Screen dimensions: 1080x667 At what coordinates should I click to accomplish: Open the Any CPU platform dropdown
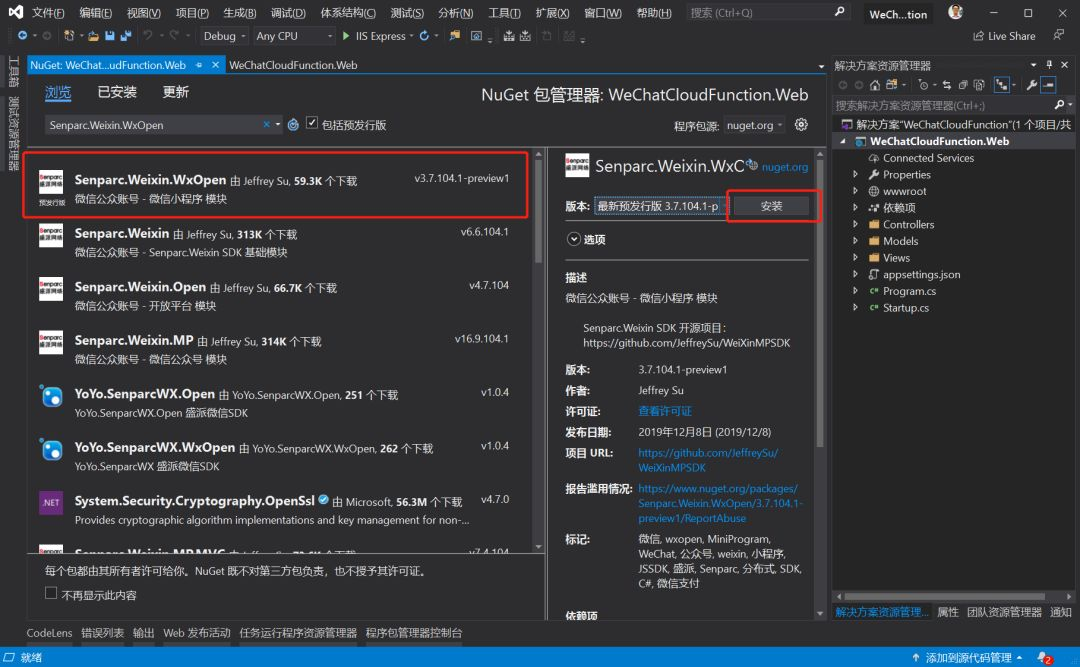[293, 36]
